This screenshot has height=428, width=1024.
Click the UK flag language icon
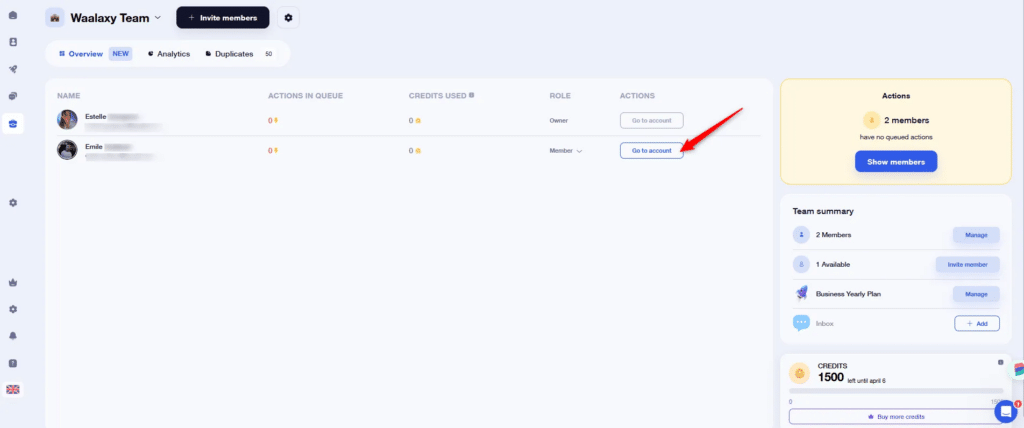pos(13,389)
